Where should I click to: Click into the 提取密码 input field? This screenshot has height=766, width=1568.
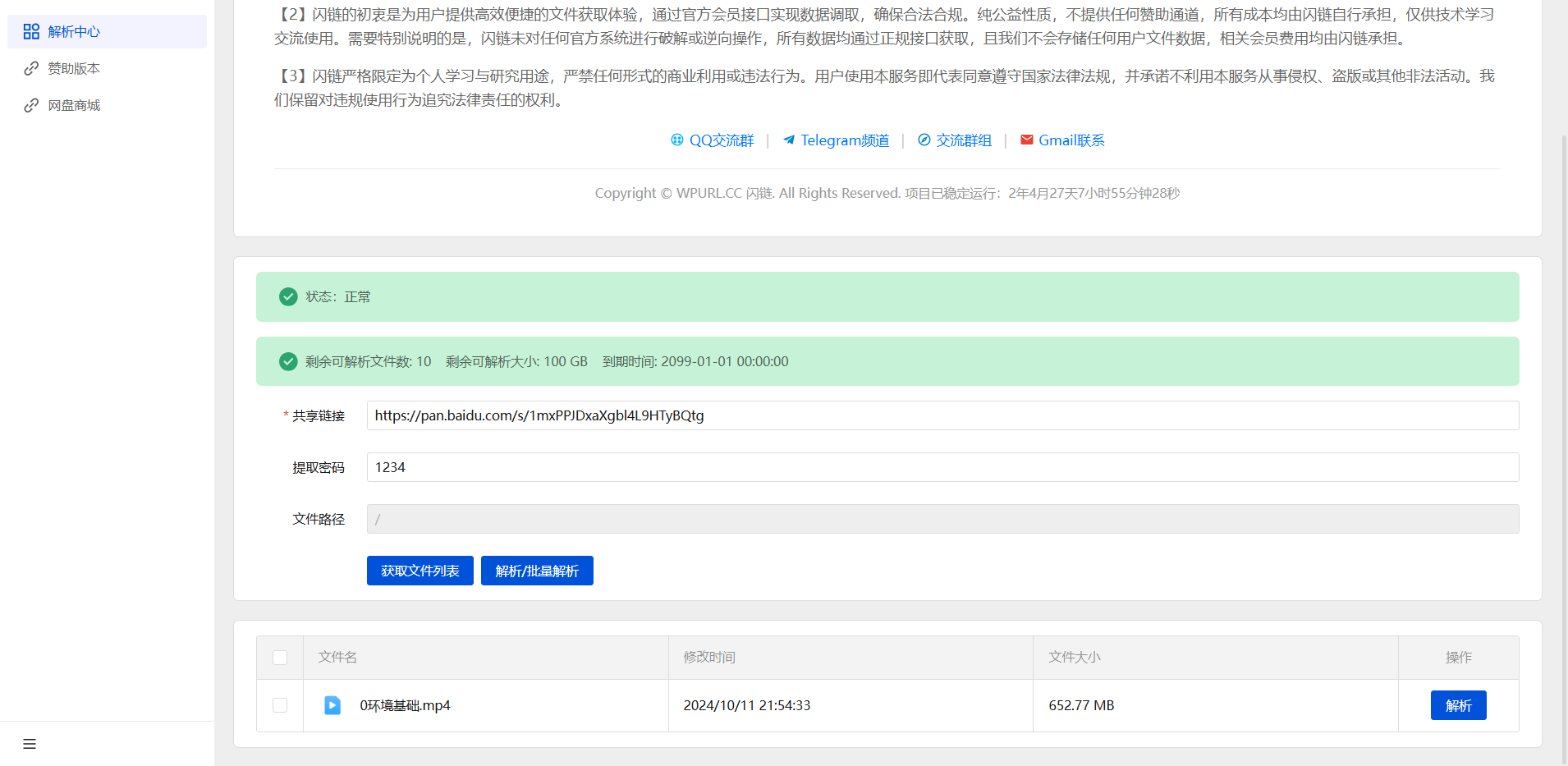click(x=942, y=467)
